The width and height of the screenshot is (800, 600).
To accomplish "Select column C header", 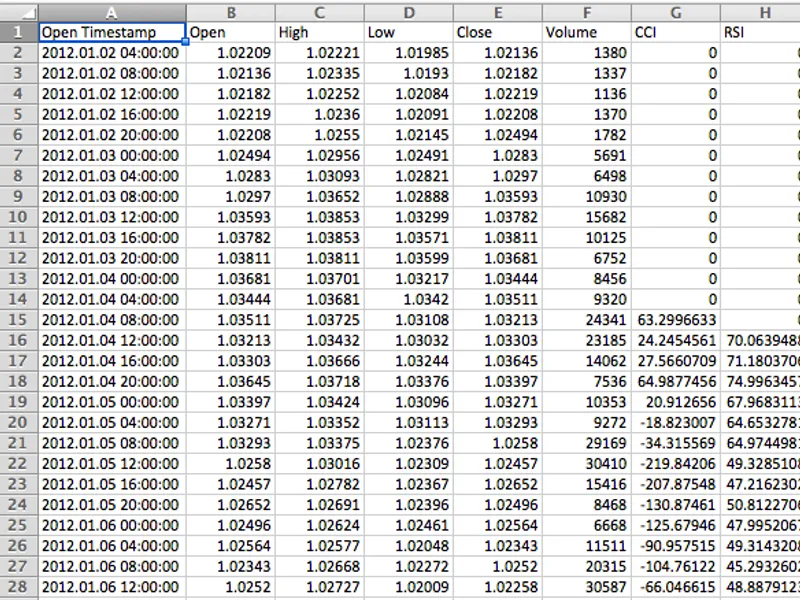I will pos(320,12).
